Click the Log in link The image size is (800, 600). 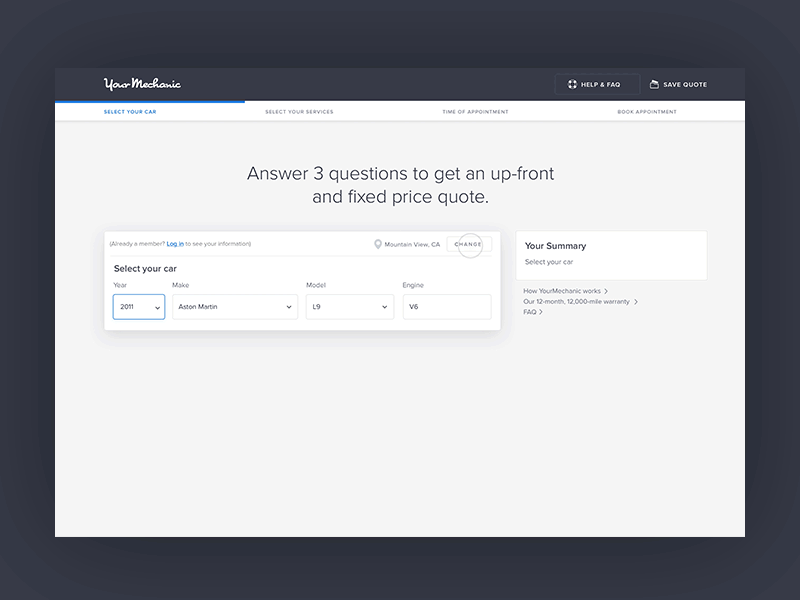click(175, 243)
